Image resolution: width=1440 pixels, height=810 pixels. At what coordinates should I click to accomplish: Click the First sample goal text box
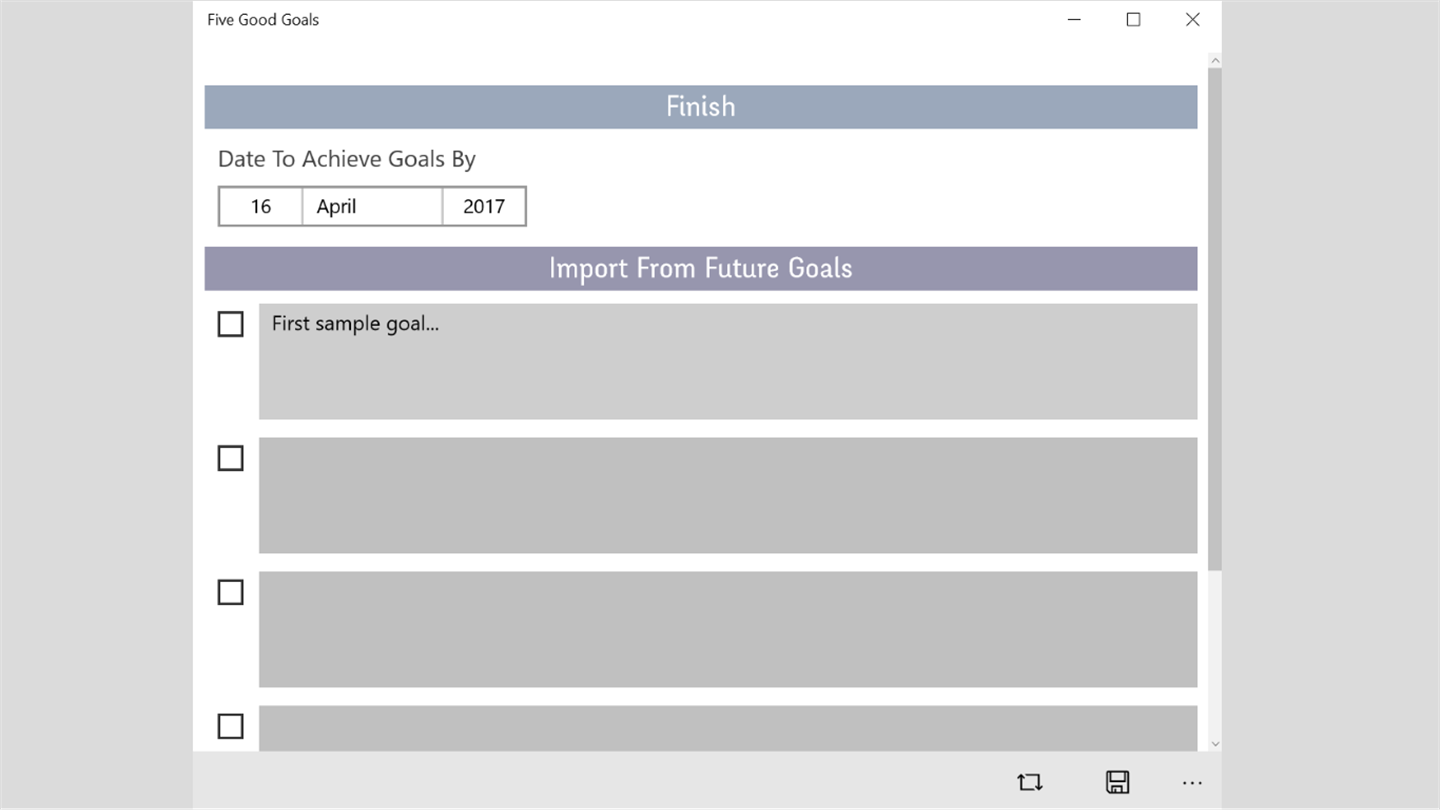pos(727,361)
